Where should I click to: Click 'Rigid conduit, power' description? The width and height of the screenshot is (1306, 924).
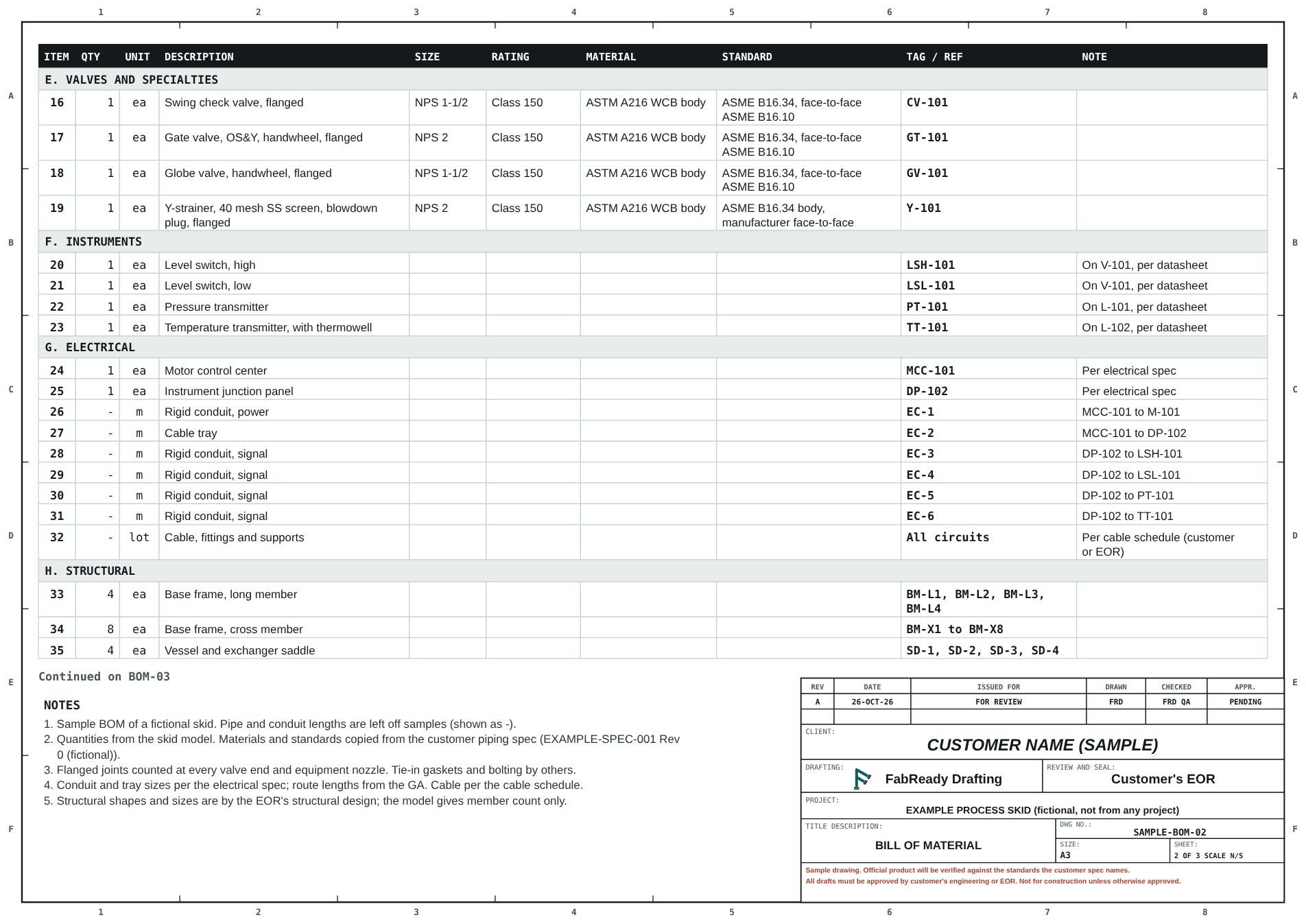pos(217,412)
